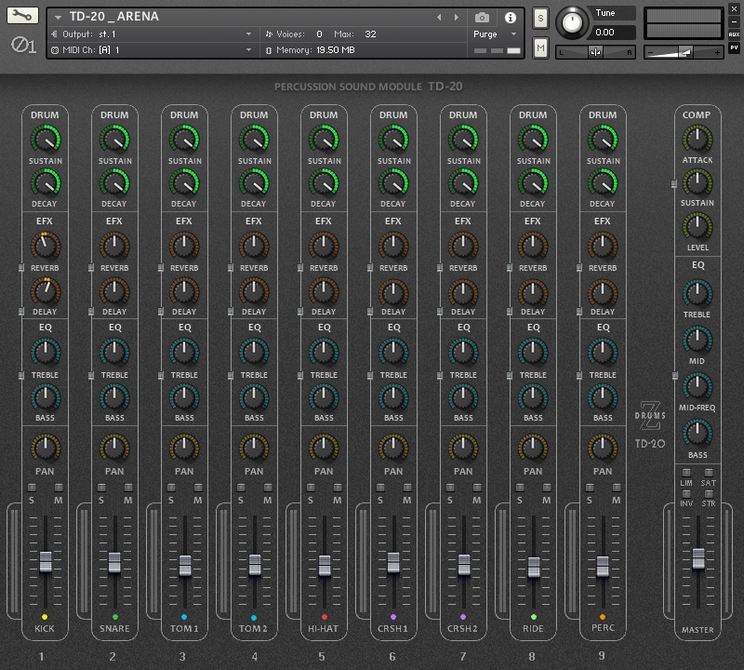Image resolution: width=744 pixels, height=670 pixels.
Task: Go to the next instrument arrow
Action: [x=456, y=18]
